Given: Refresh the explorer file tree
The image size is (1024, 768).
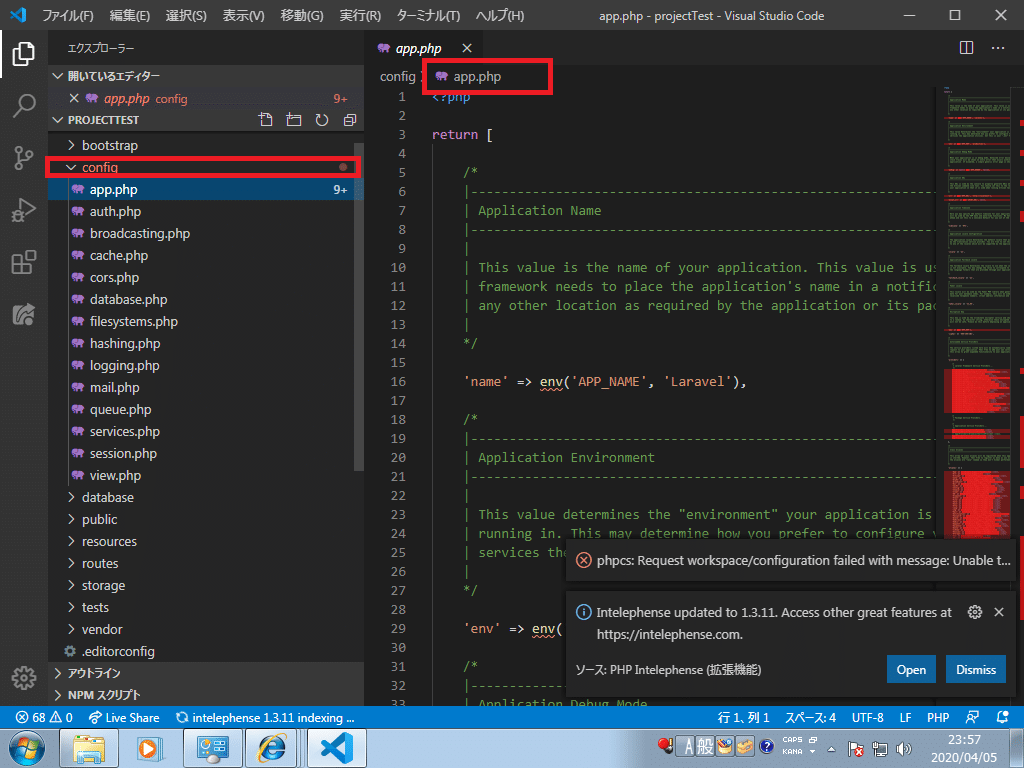Looking at the screenshot, I should (x=322, y=120).
